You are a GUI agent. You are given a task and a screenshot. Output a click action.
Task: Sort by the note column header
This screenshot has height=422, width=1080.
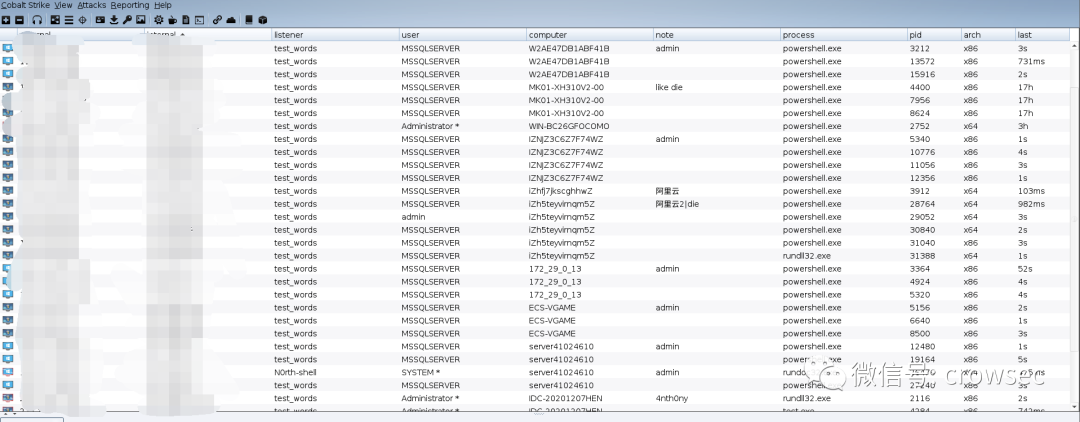tap(717, 34)
